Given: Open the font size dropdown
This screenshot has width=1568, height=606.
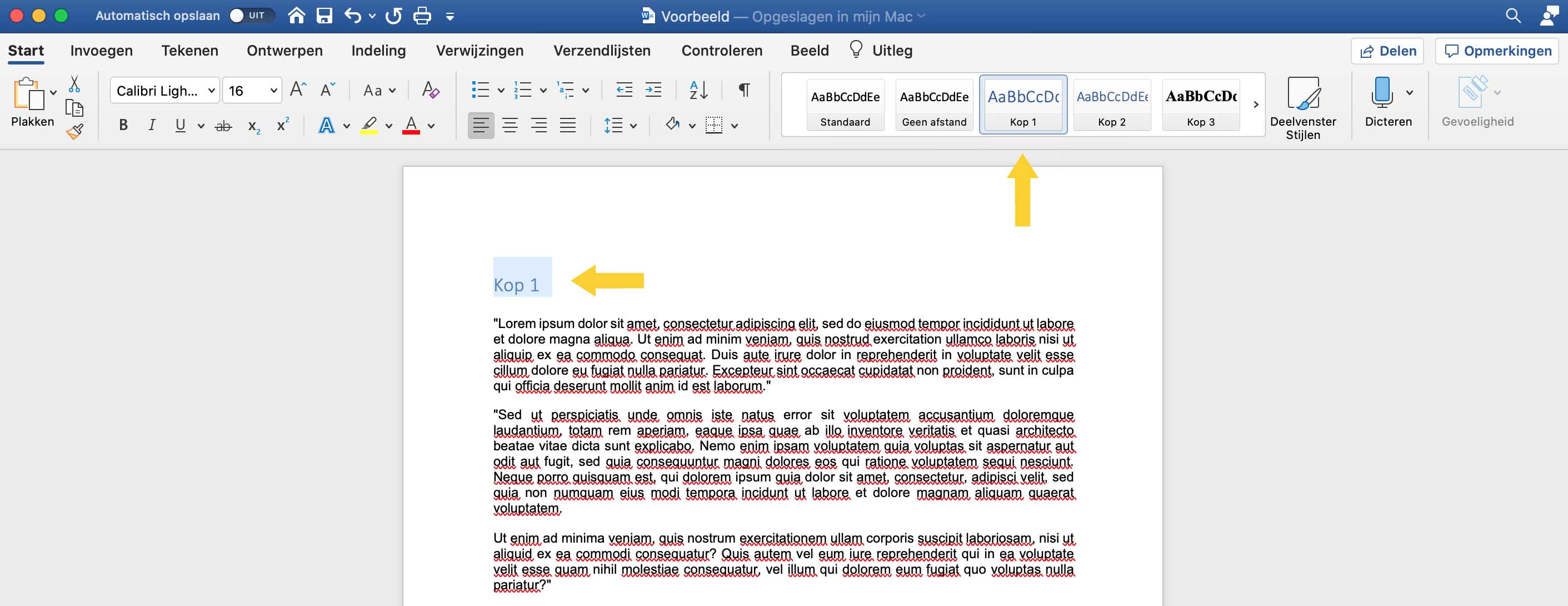Looking at the screenshot, I should click(272, 90).
